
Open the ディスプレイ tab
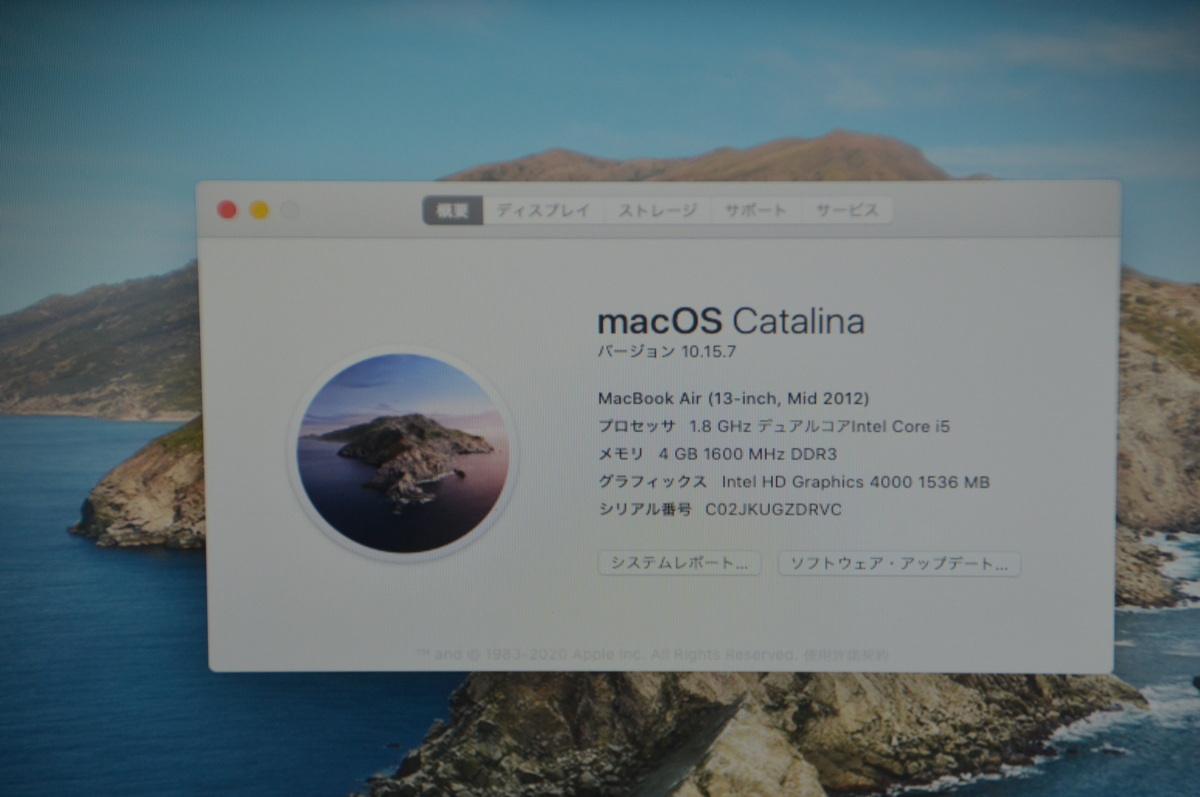[543, 210]
